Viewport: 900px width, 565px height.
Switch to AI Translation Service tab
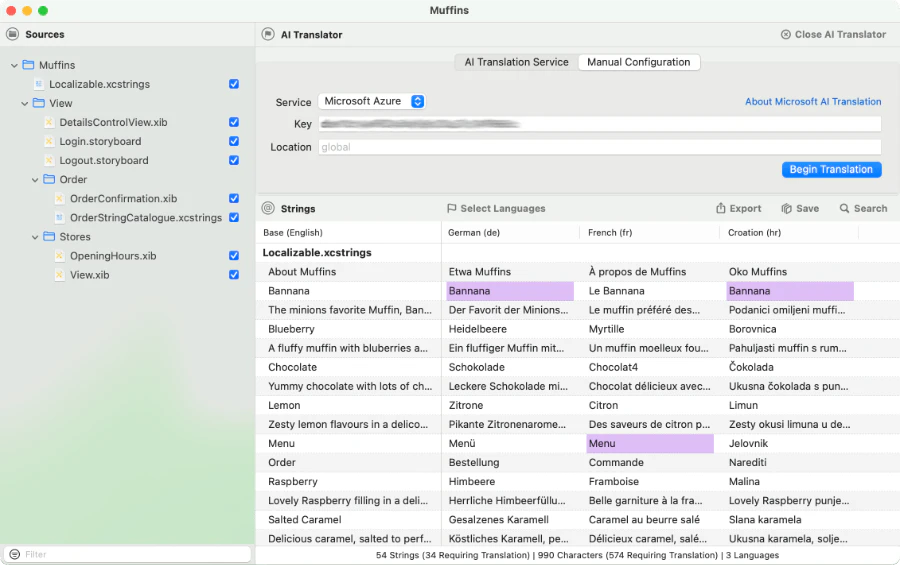(x=516, y=62)
